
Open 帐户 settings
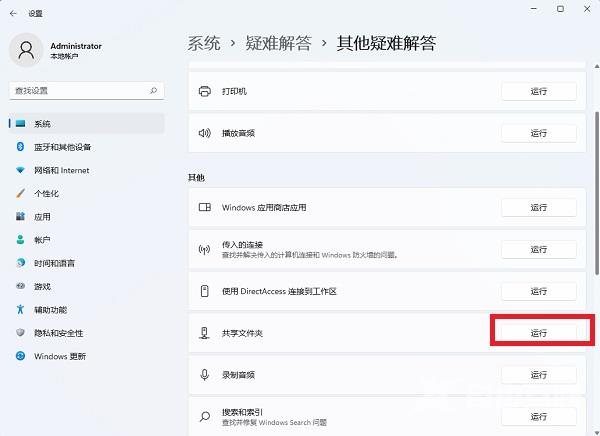(86, 240)
